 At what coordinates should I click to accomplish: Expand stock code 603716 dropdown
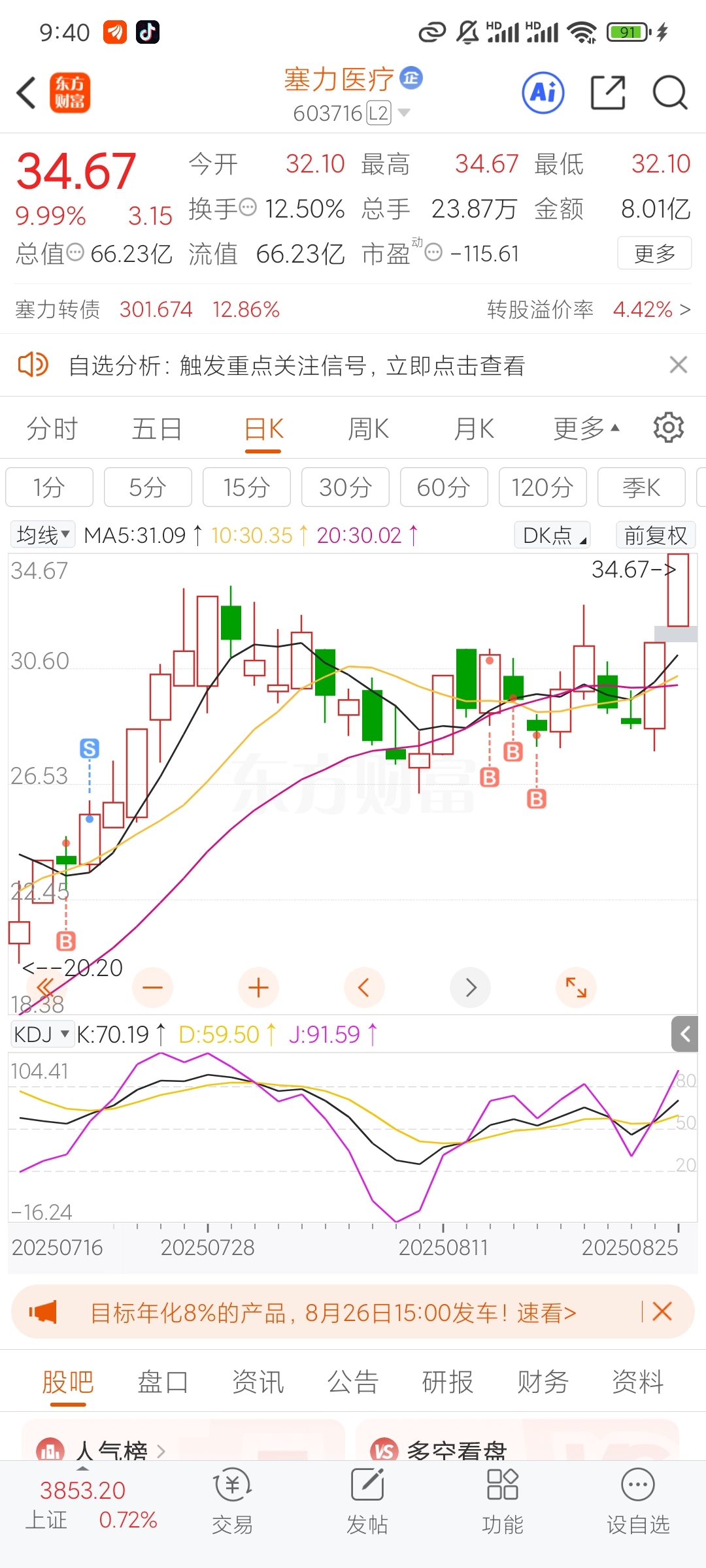(404, 112)
